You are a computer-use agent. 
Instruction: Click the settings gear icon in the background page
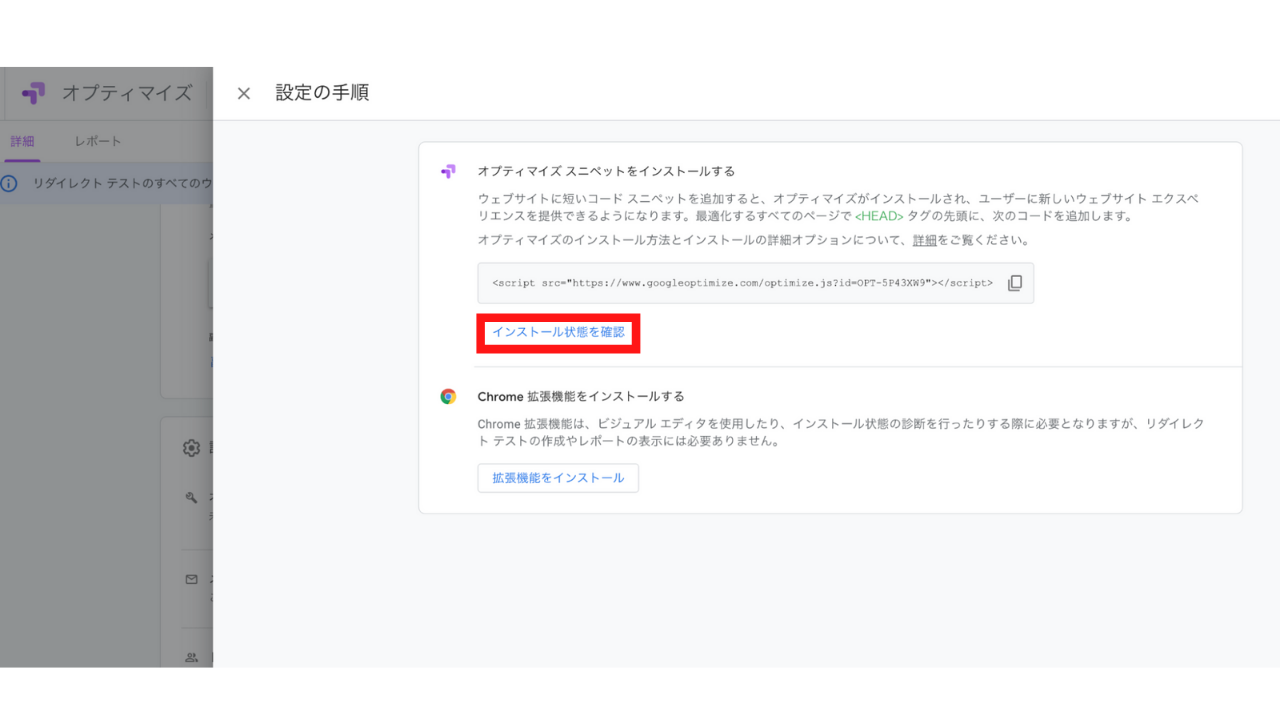[x=191, y=448]
